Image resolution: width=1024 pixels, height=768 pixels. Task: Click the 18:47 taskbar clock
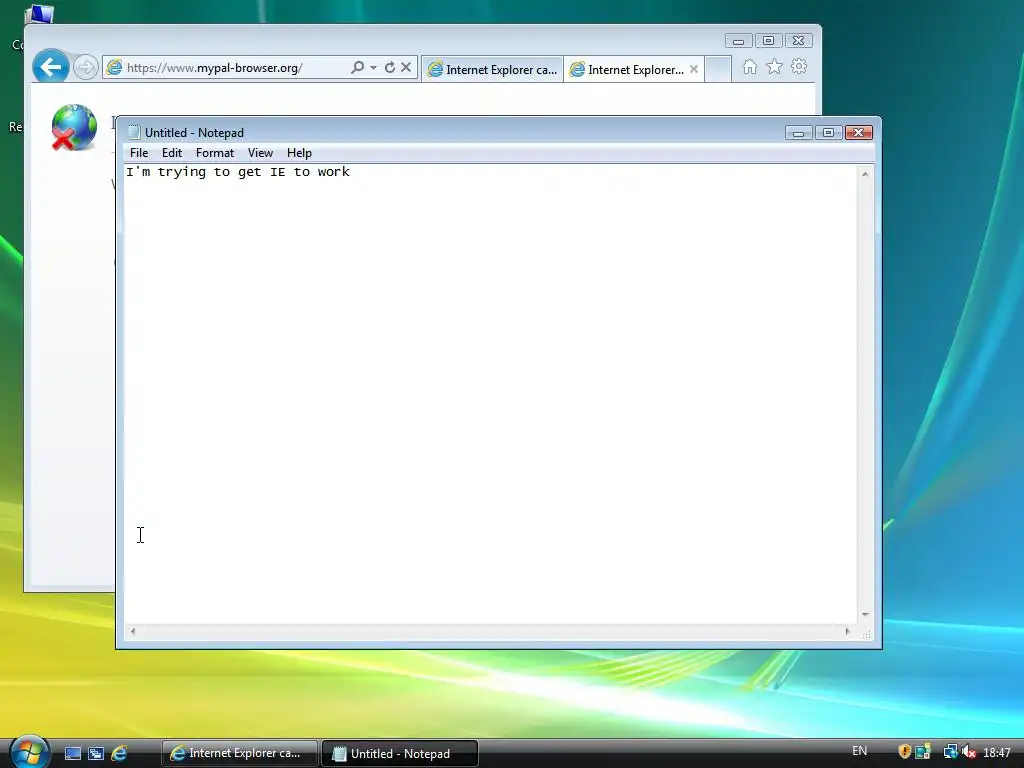[997, 753]
